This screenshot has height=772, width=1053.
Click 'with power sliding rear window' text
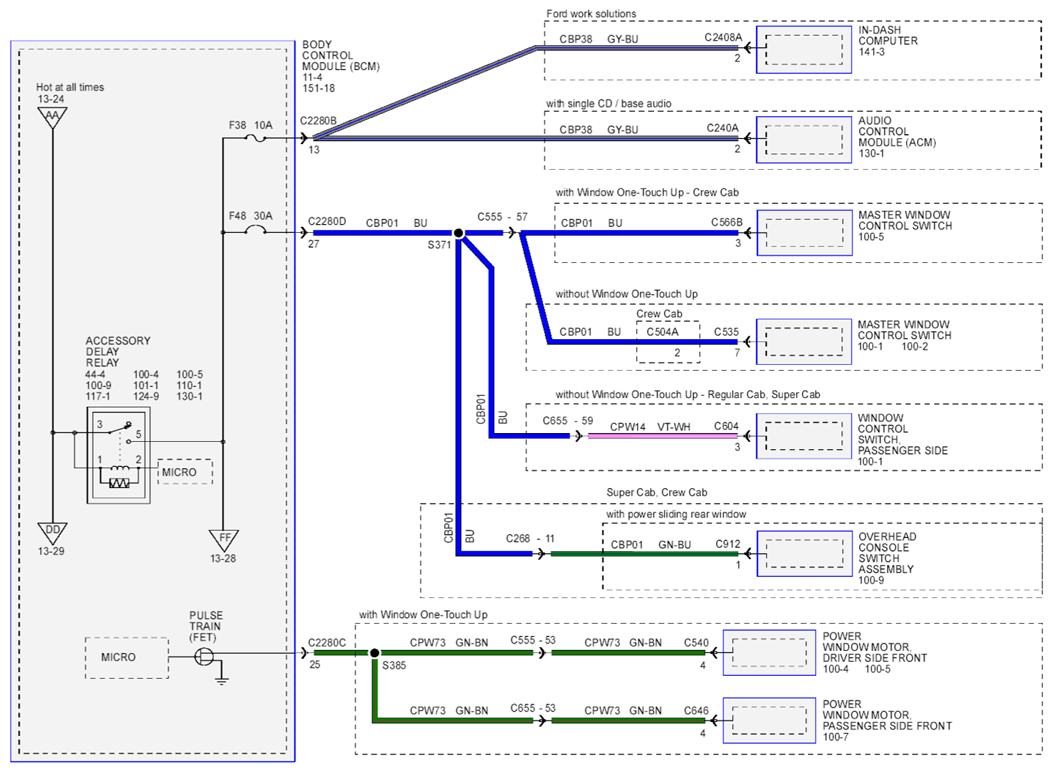[676, 514]
